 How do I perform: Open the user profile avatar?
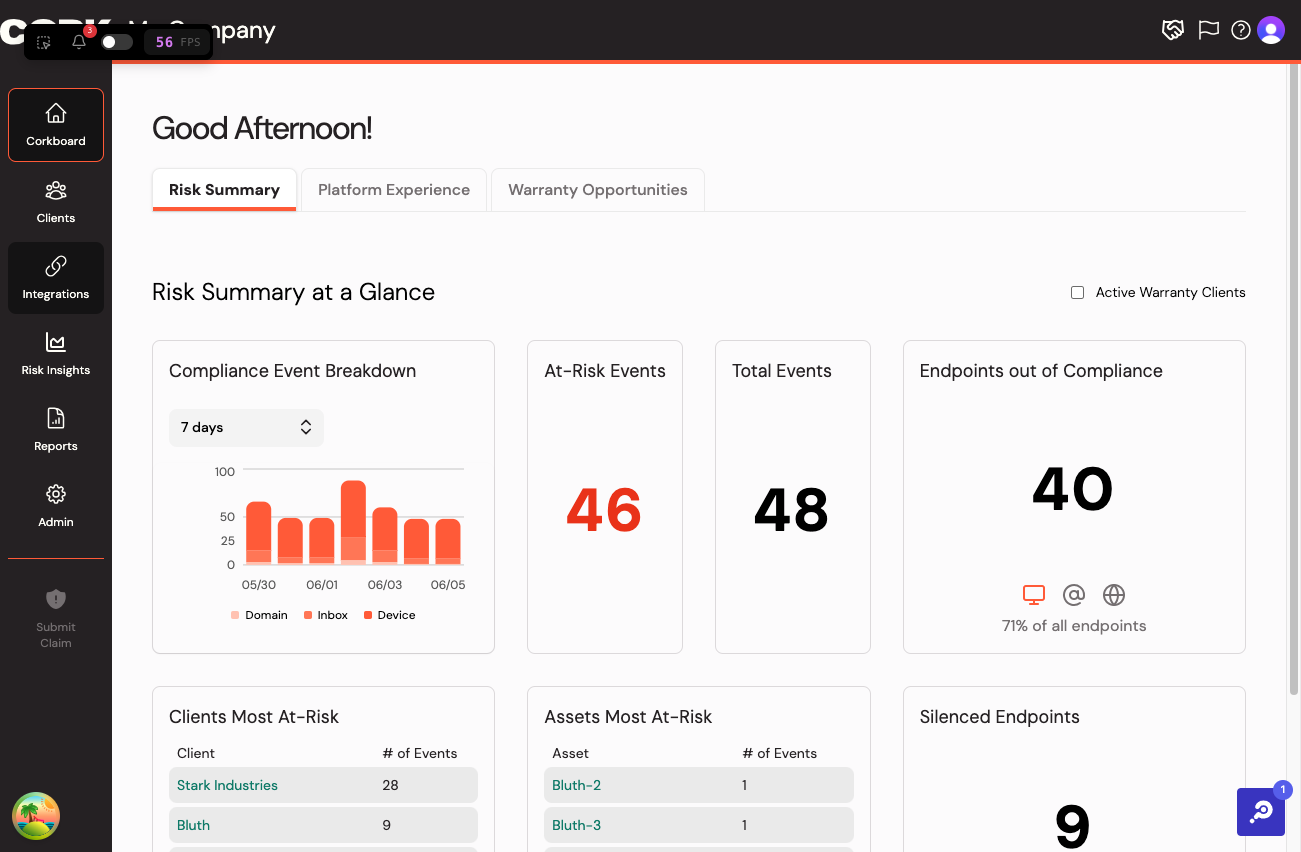pos(1271,30)
